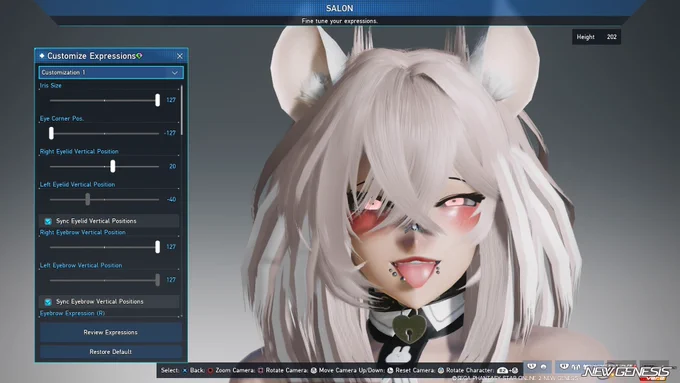Uncheck Sync Eyebrow Vertical Positions
Viewport: 680px width, 383px height.
point(48,302)
